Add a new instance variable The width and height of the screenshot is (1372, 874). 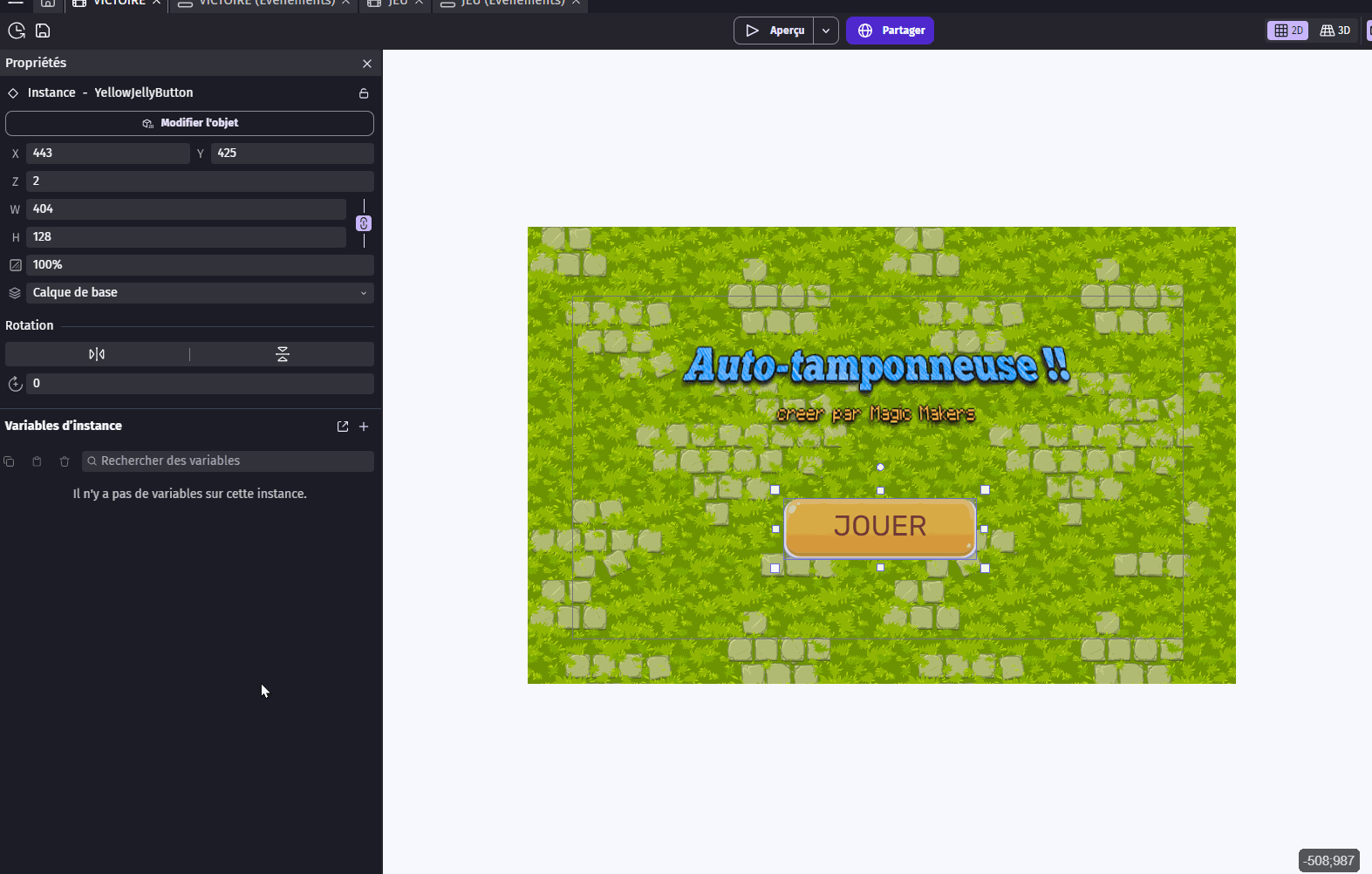pos(364,427)
